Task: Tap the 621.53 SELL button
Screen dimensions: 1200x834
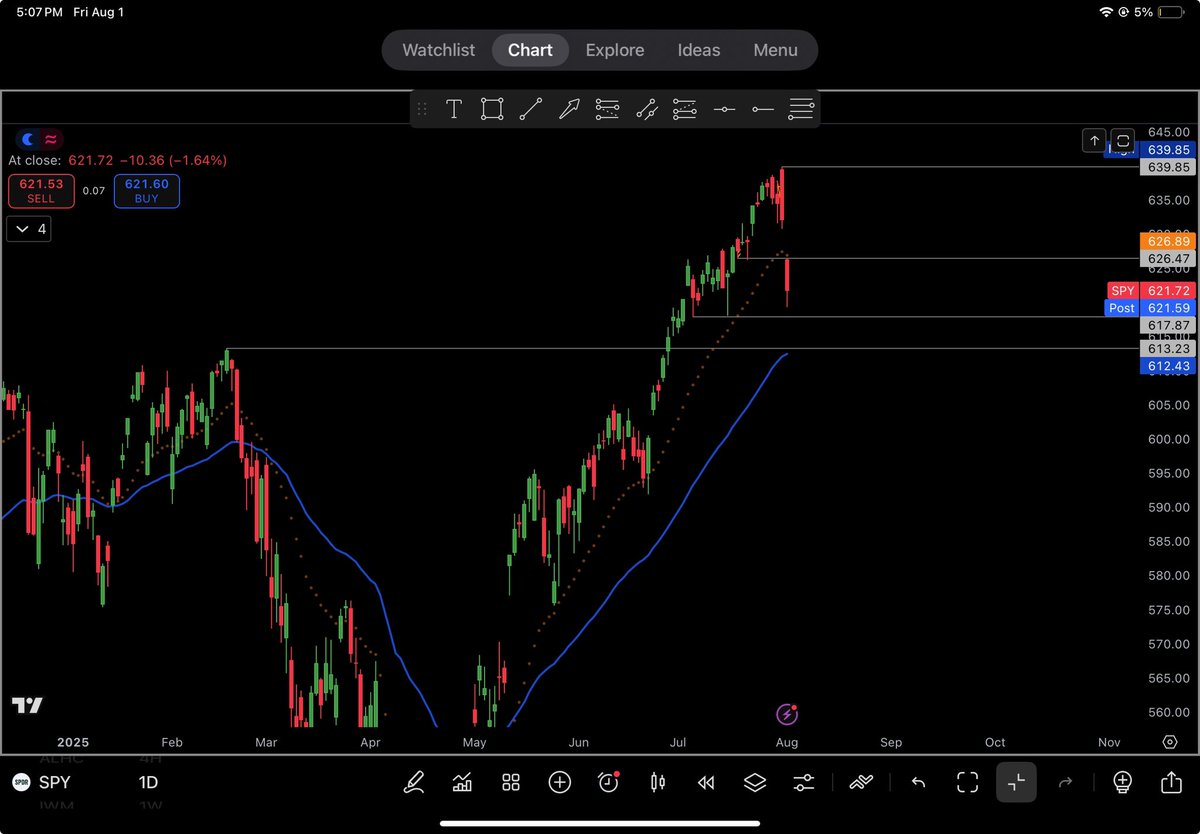Action: pyautogui.click(x=41, y=191)
